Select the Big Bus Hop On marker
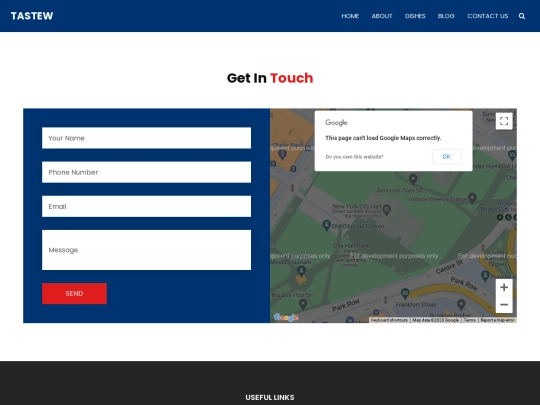The height and width of the screenshot is (405, 540). [303, 304]
